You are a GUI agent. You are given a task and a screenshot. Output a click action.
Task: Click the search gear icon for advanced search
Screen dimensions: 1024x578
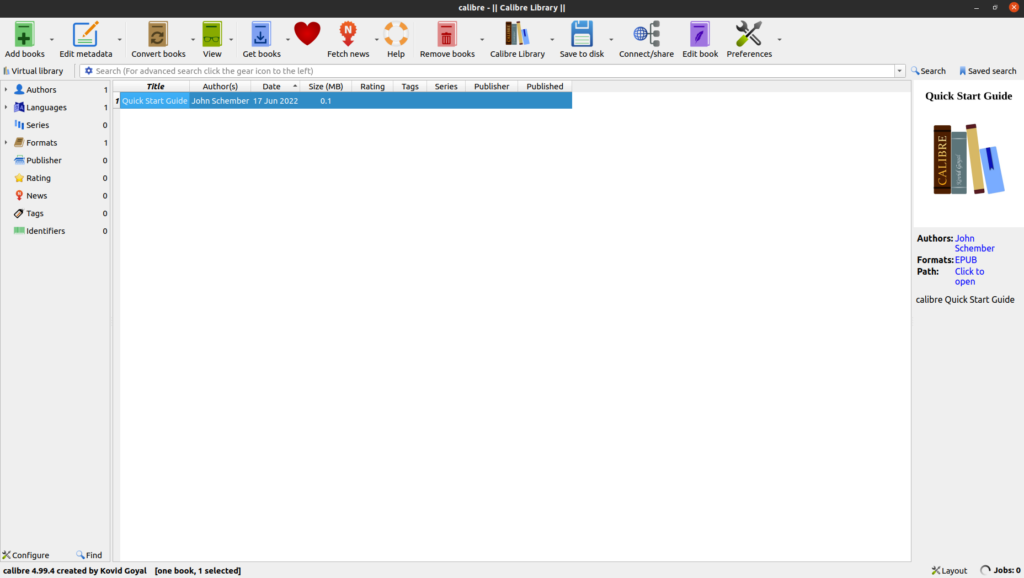(x=89, y=71)
